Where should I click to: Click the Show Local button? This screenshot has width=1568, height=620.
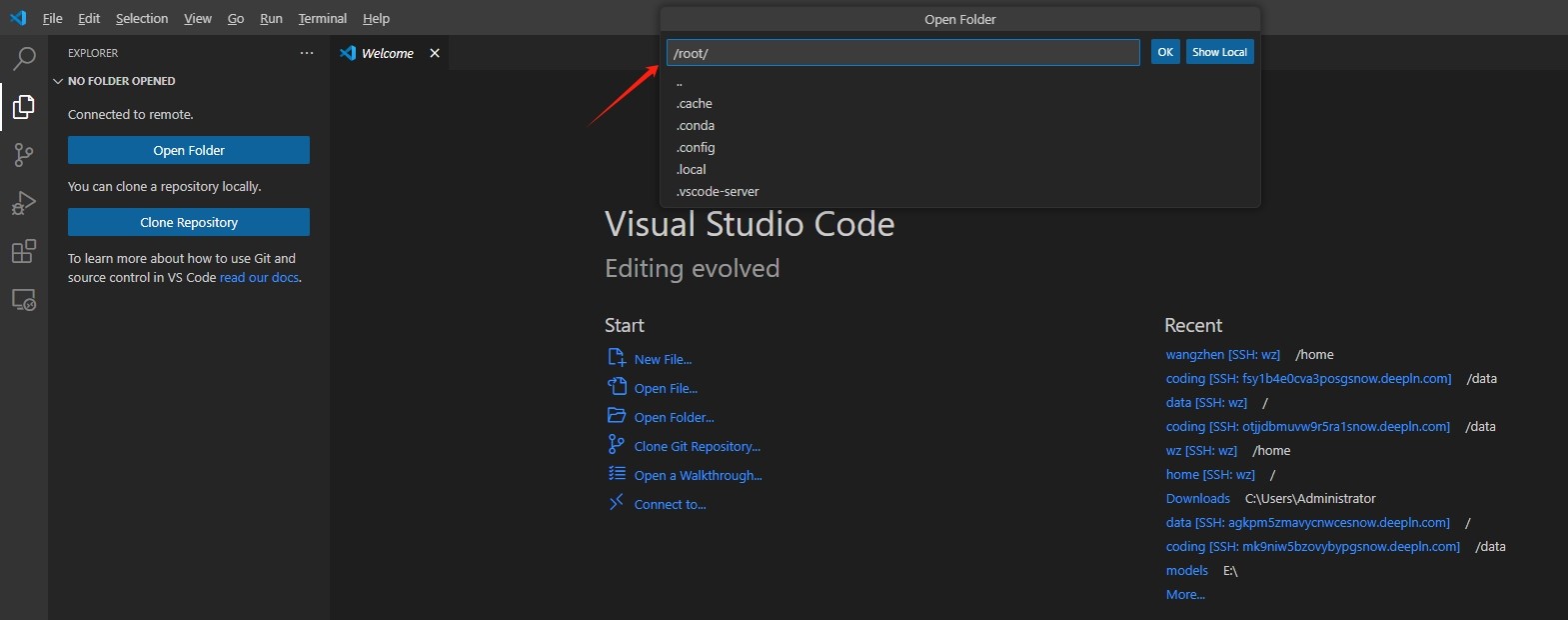click(1219, 52)
